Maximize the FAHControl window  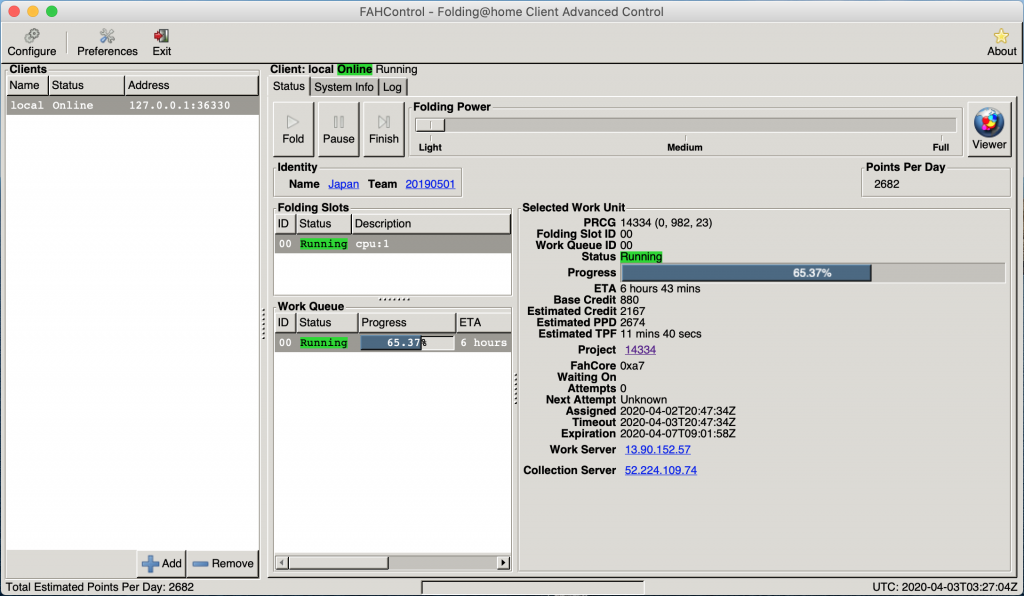(x=52, y=11)
